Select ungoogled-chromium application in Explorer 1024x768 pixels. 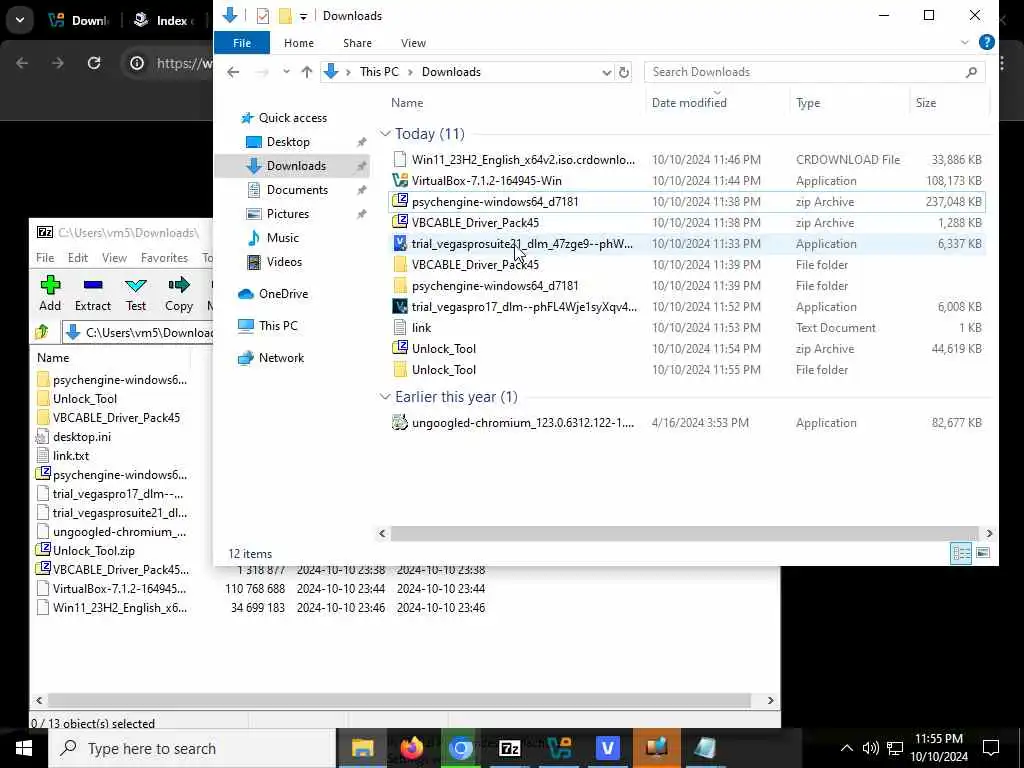[686, 423]
